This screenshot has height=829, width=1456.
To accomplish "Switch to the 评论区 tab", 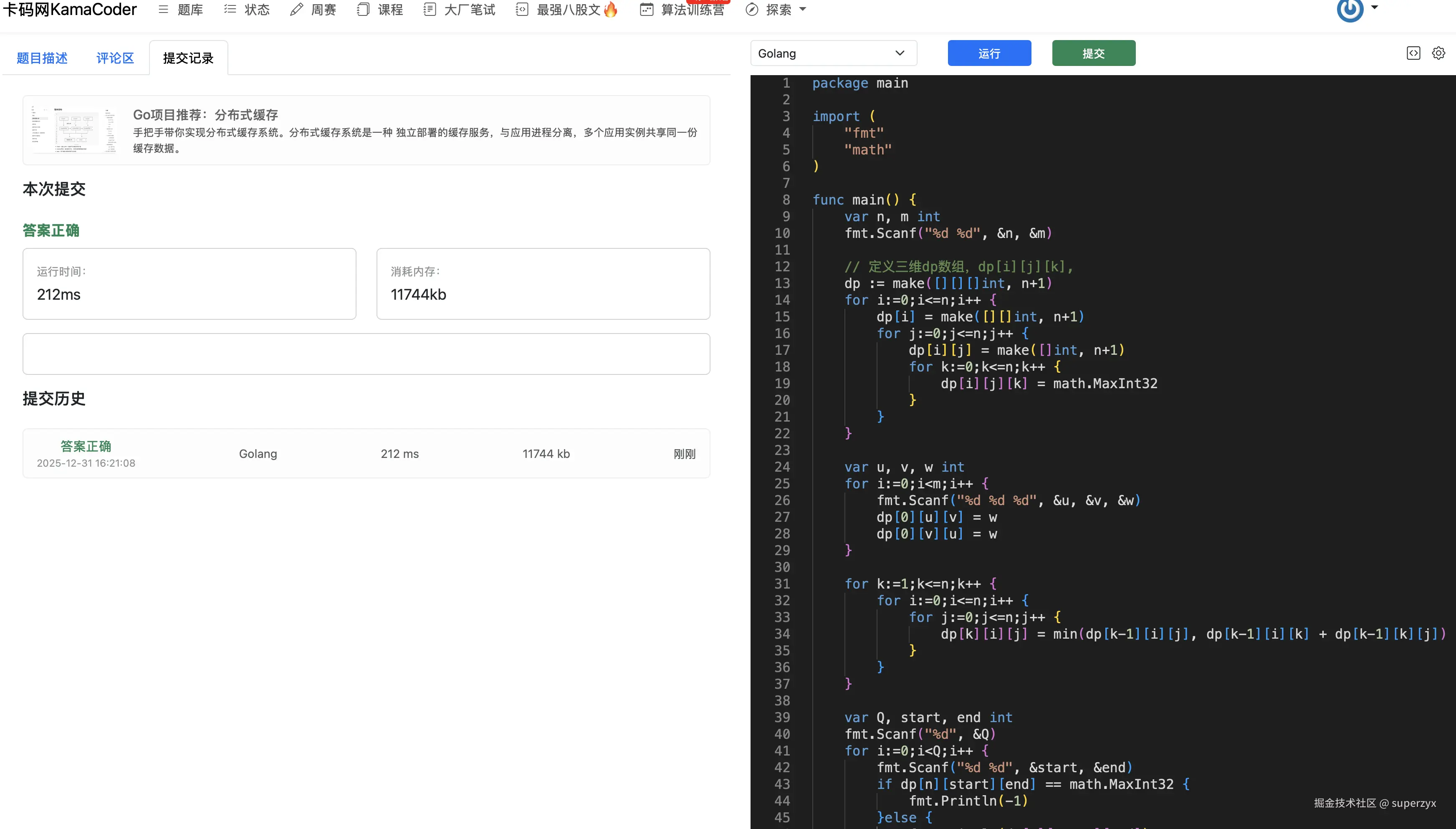I will coord(115,58).
